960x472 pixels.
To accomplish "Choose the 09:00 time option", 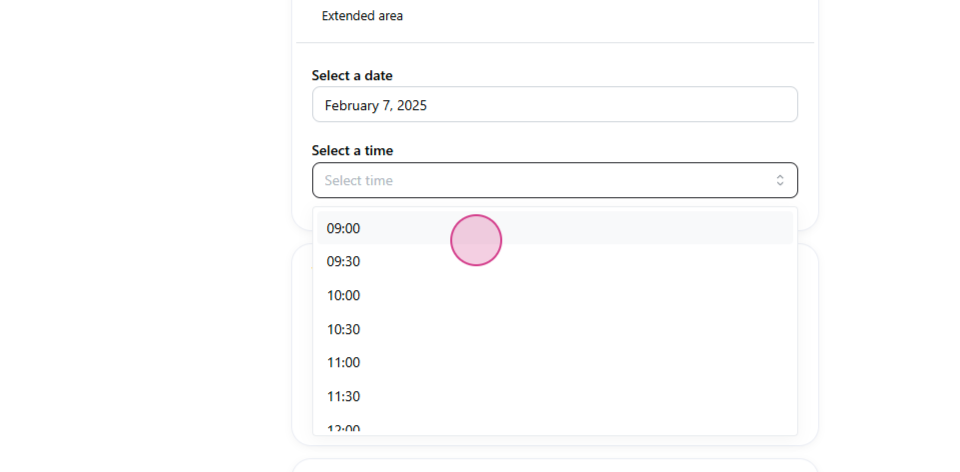I will pos(555,228).
